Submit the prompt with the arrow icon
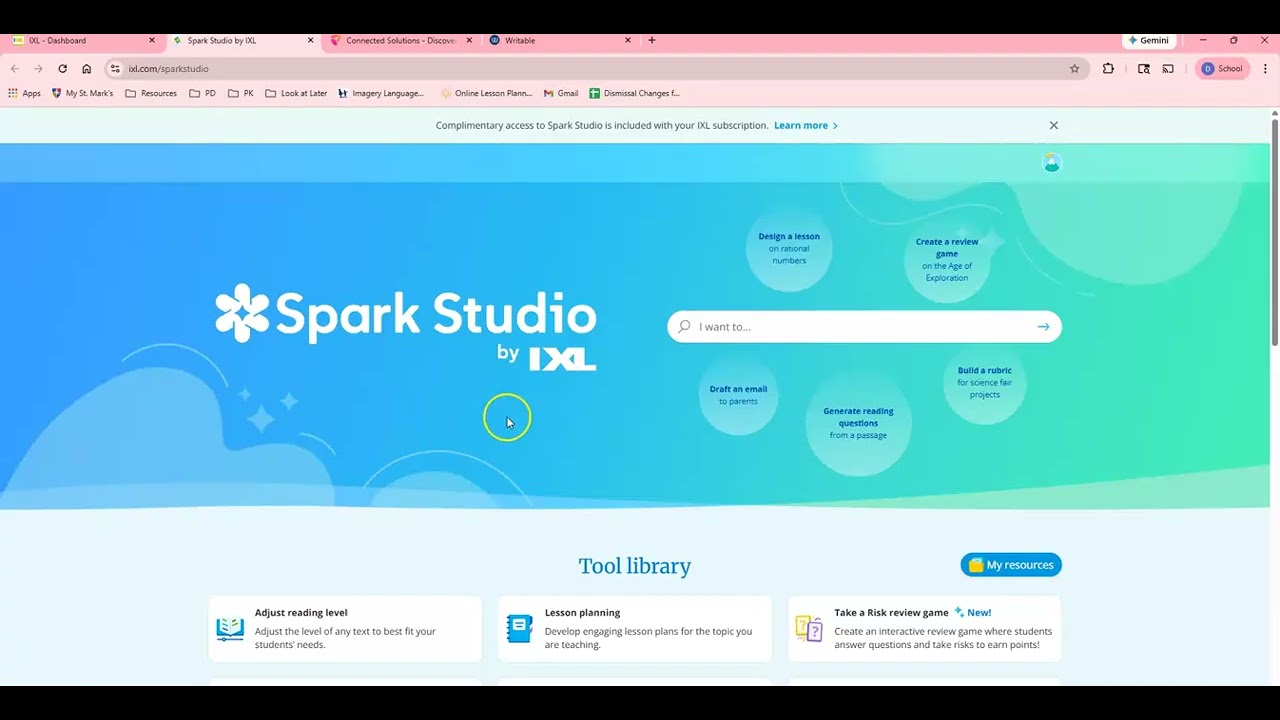Screen dimensions: 1280x720 (x=1043, y=327)
